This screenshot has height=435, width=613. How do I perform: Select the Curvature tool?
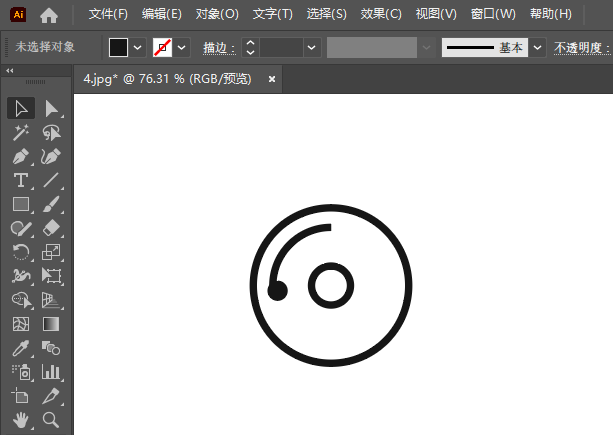click(x=51, y=157)
